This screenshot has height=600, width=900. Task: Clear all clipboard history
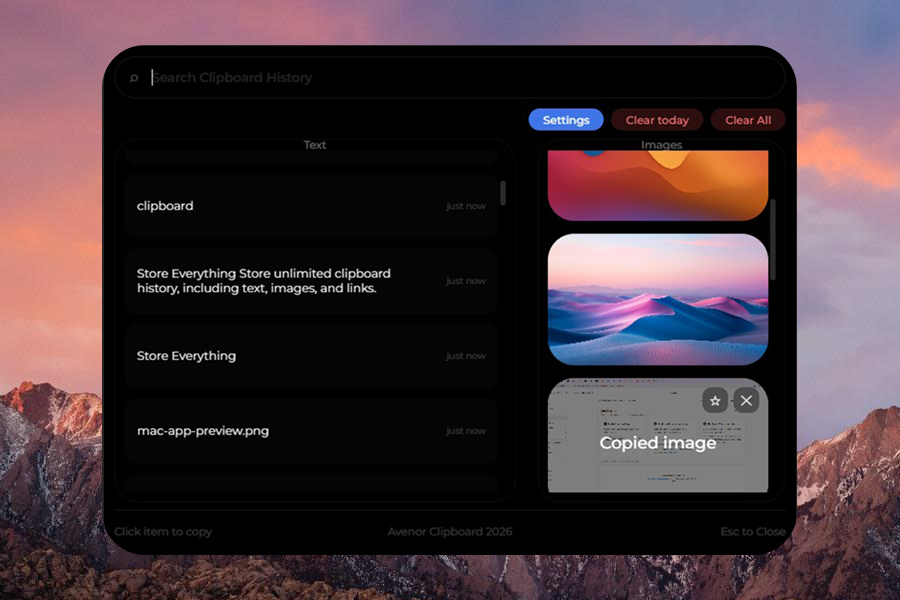(x=748, y=119)
